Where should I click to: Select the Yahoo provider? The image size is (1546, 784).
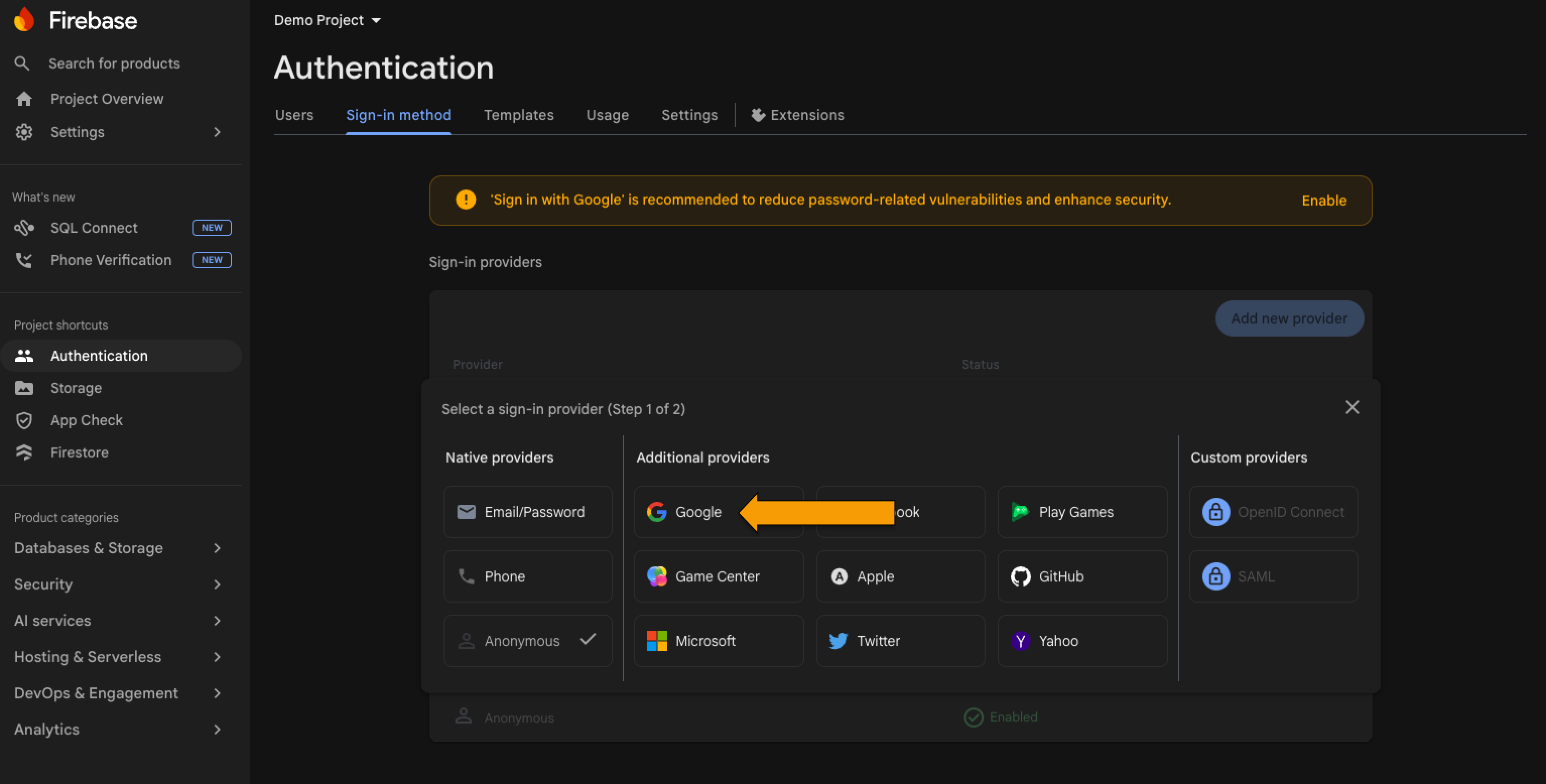[1082, 640]
